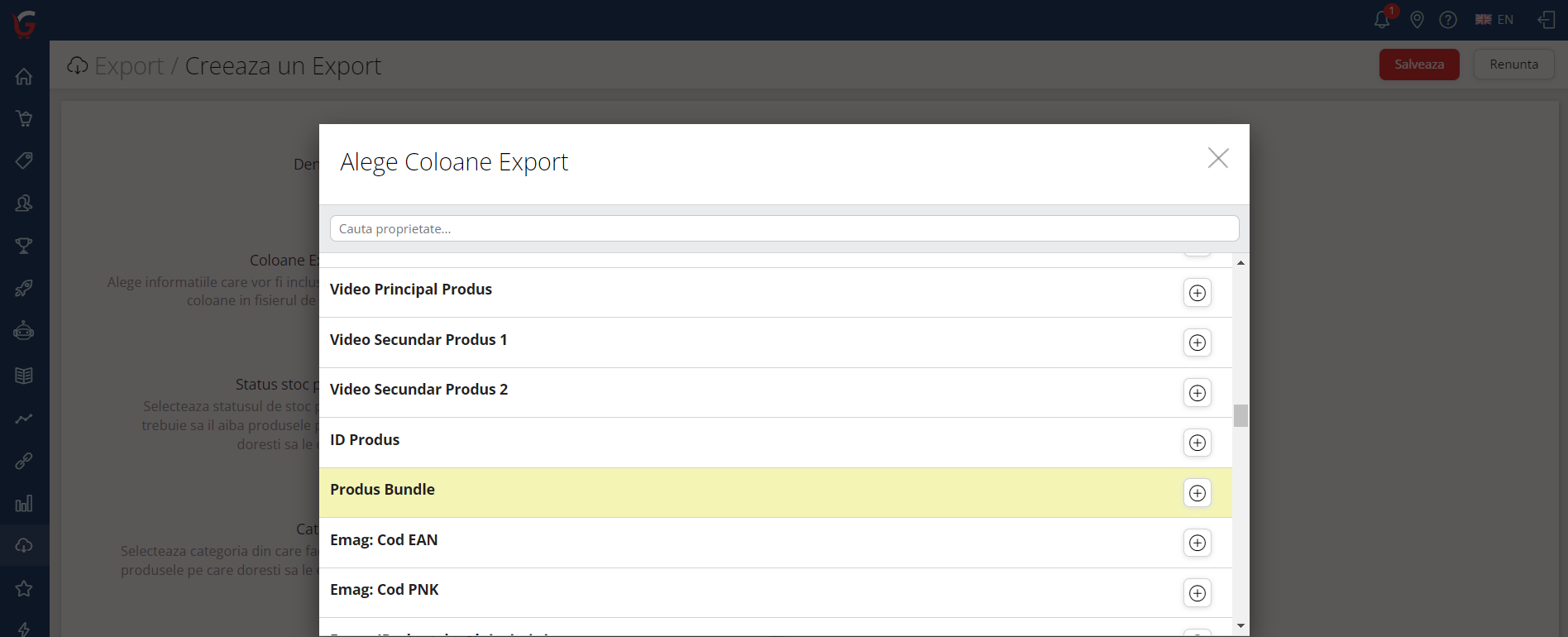The width and height of the screenshot is (1568, 637).
Task: Click the Renunta button
Action: click(x=1514, y=65)
